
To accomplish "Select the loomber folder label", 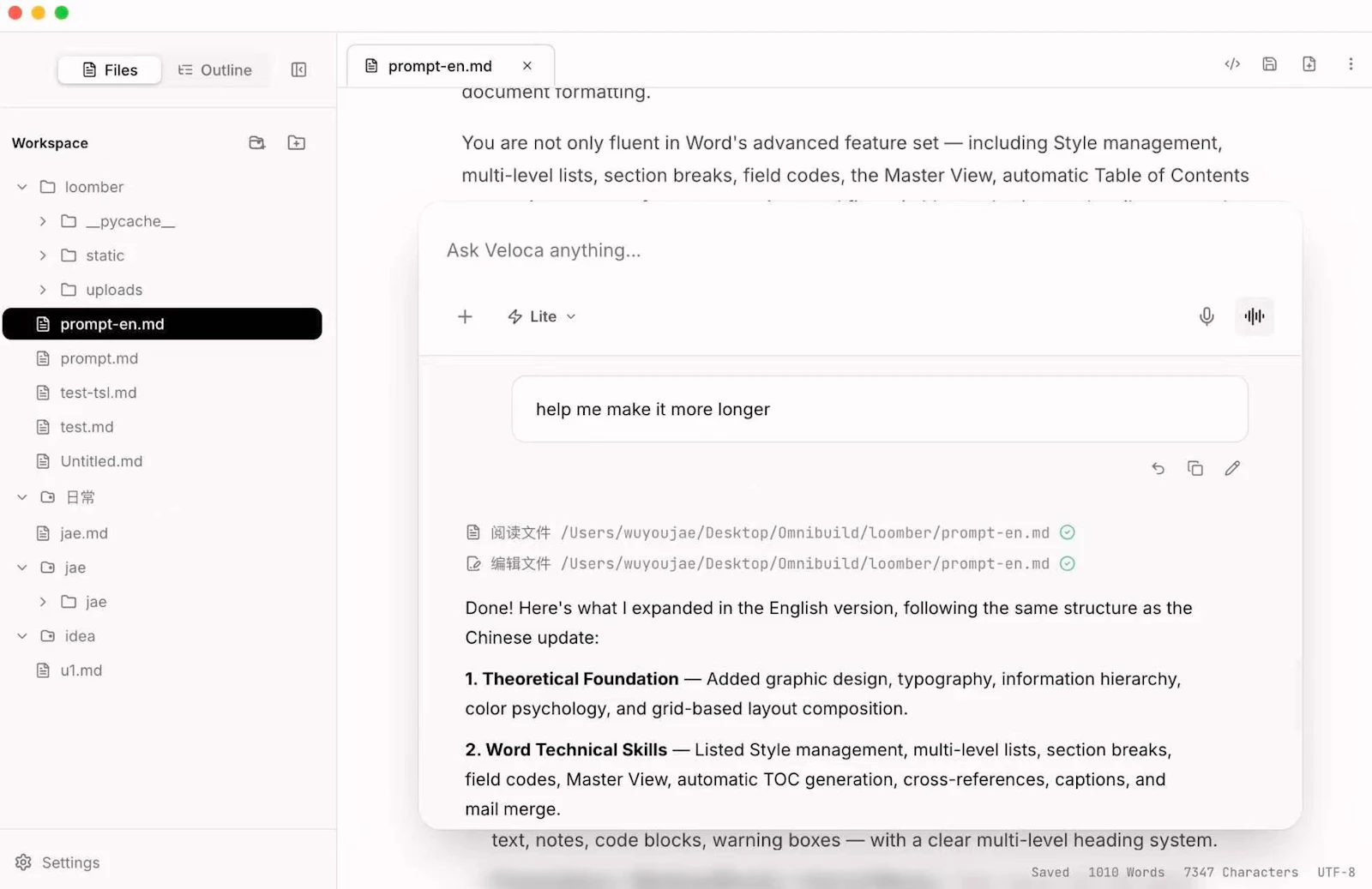I will point(94,187).
